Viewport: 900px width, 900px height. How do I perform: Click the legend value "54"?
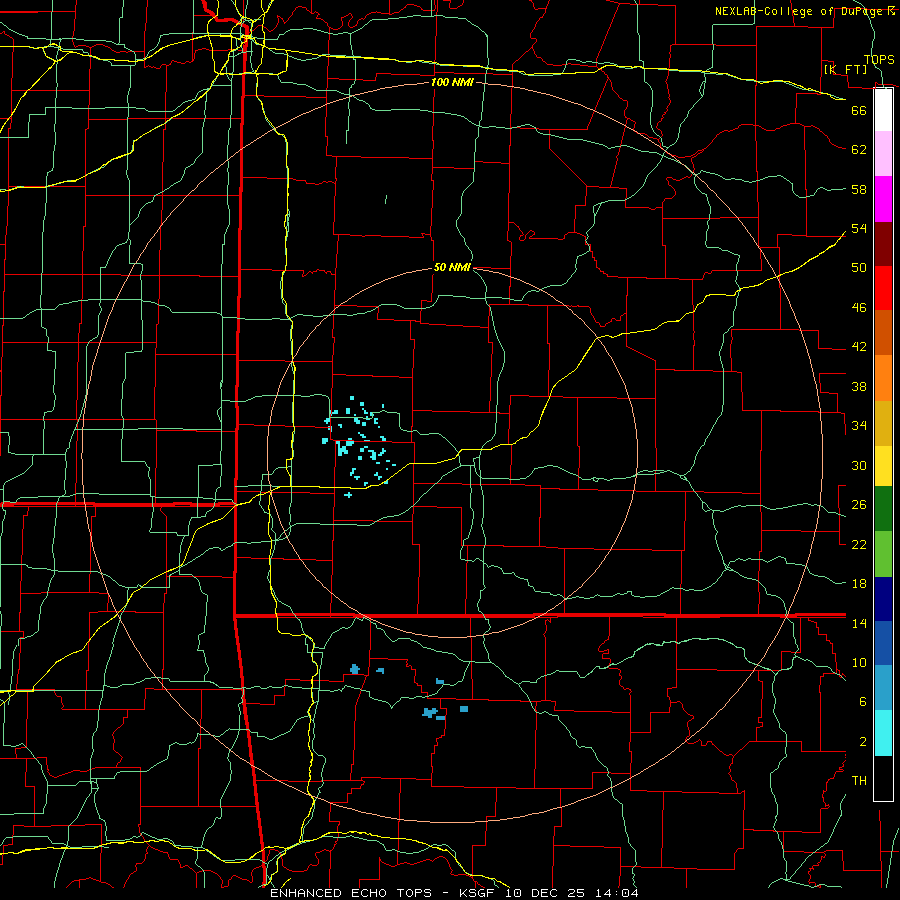tap(859, 228)
